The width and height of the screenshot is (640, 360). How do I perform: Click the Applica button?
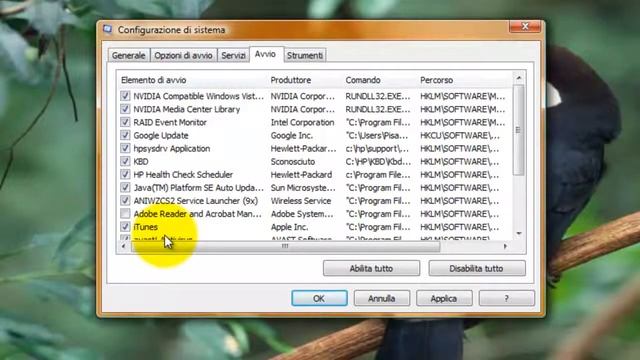444,298
